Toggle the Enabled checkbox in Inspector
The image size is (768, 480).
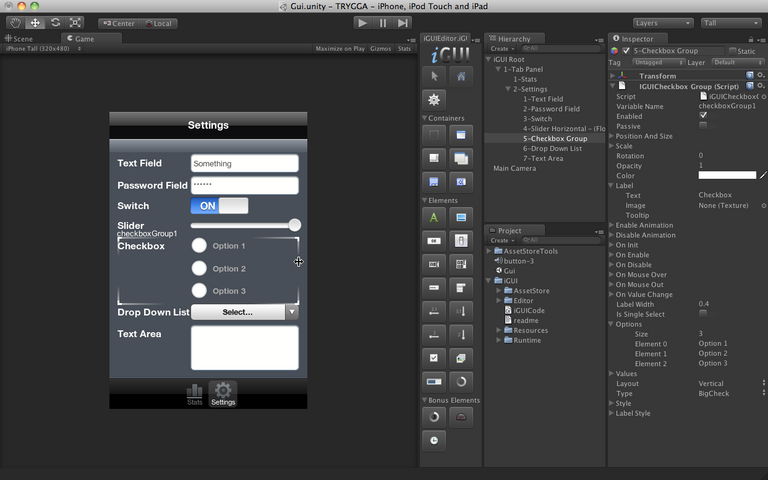click(x=703, y=116)
